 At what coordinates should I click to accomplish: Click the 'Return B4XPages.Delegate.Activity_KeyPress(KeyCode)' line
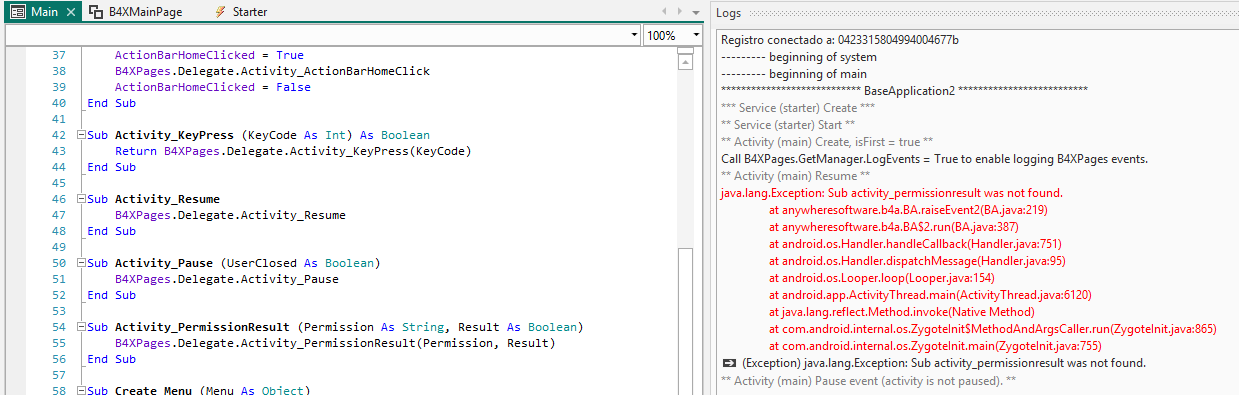(292, 151)
